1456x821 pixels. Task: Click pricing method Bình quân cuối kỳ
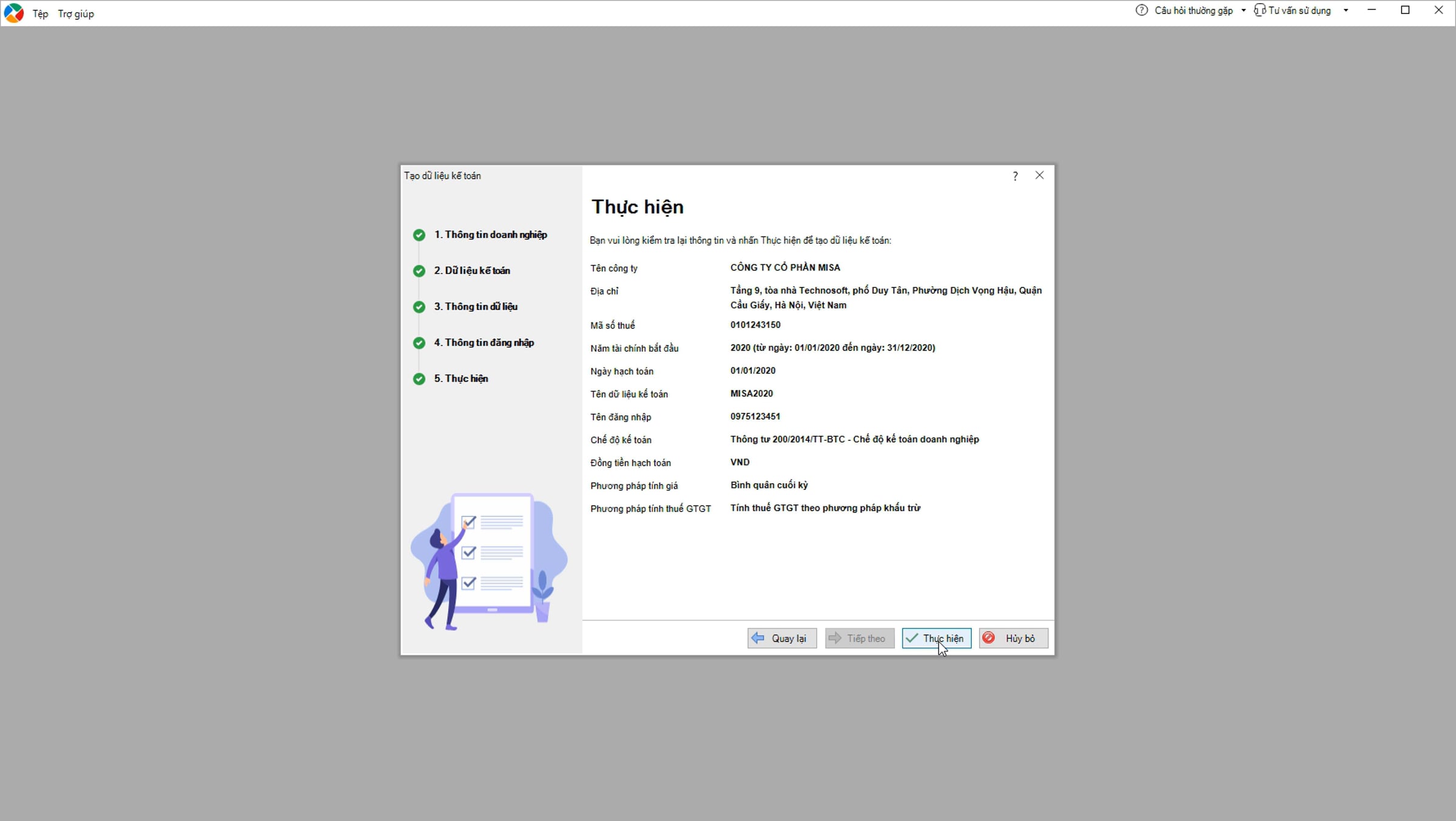click(x=769, y=485)
